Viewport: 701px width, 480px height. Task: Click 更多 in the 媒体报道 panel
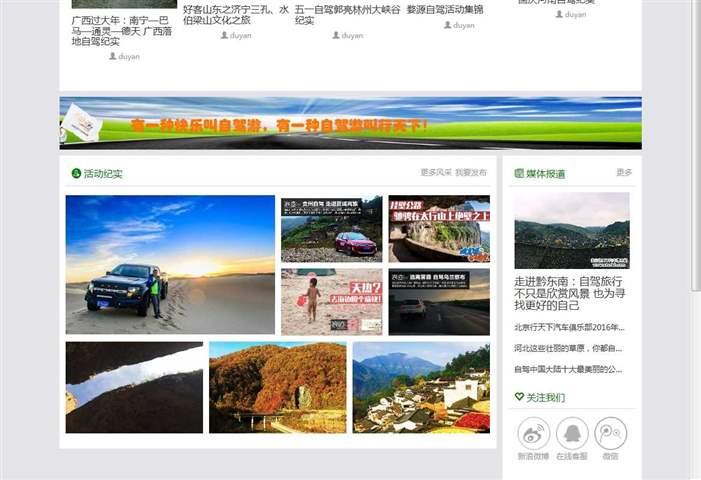(624, 172)
